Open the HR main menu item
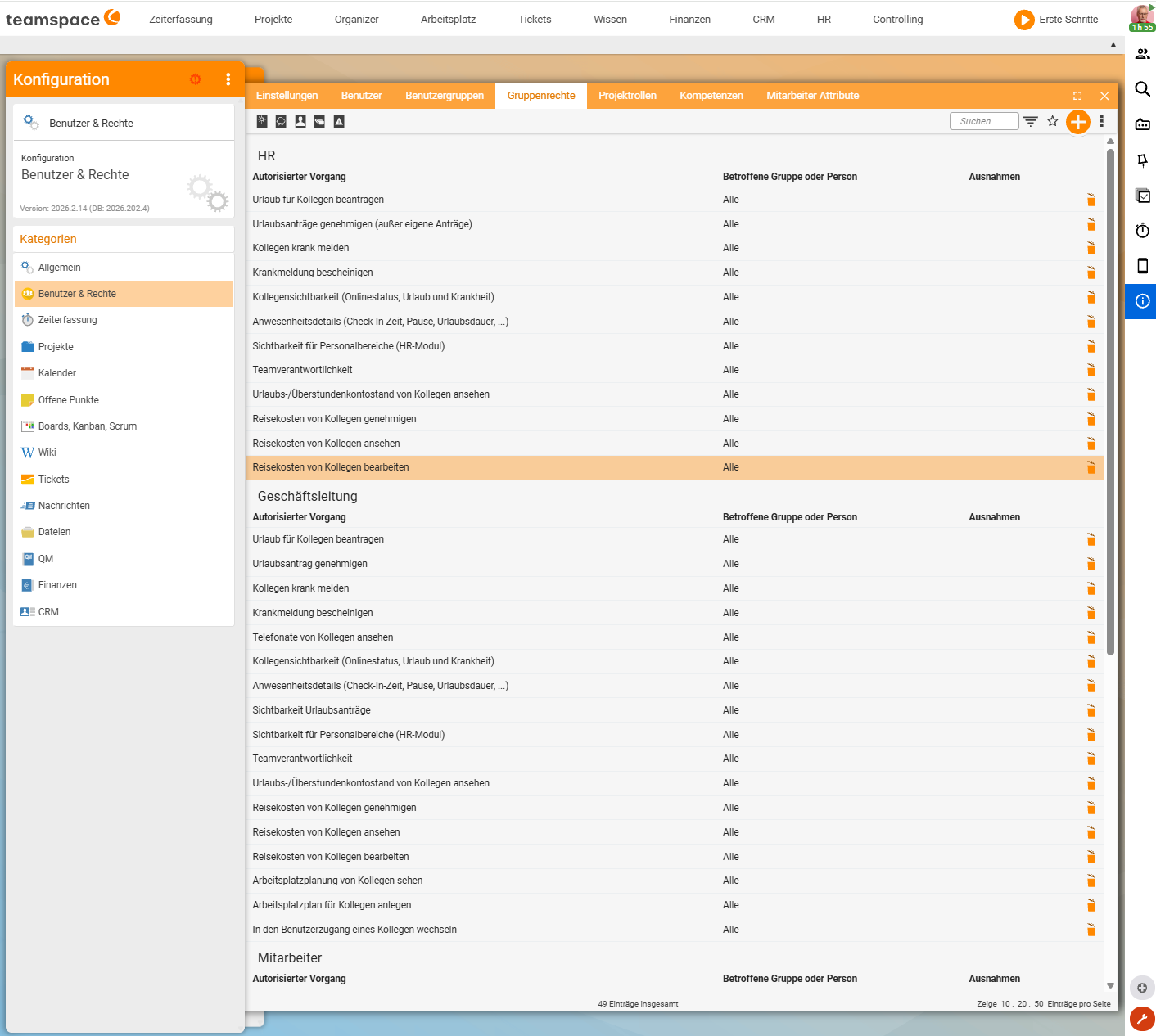Image resolution: width=1156 pixels, height=1036 pixels. 824,20
